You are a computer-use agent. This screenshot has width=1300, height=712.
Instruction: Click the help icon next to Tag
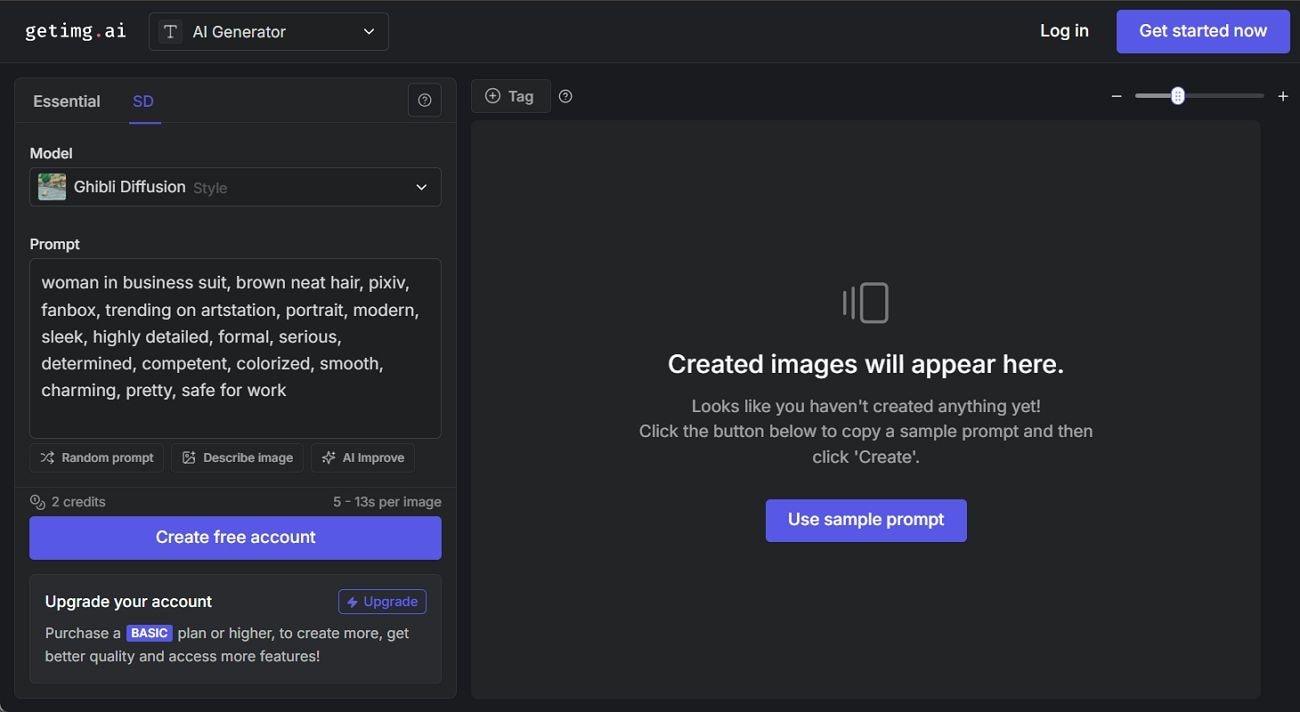point(565,96)
